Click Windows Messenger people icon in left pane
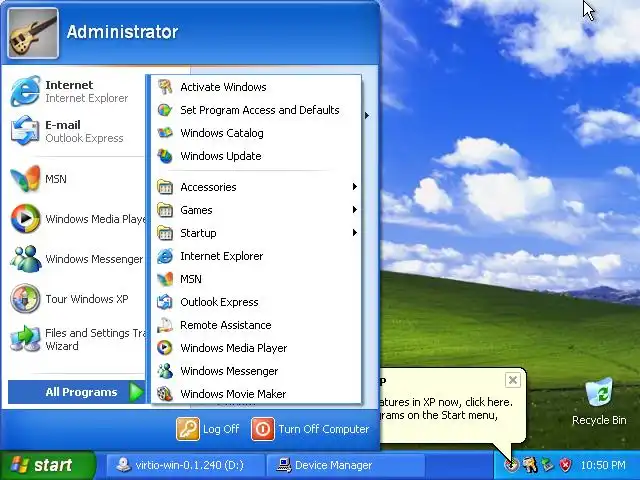 pos(25,259)
